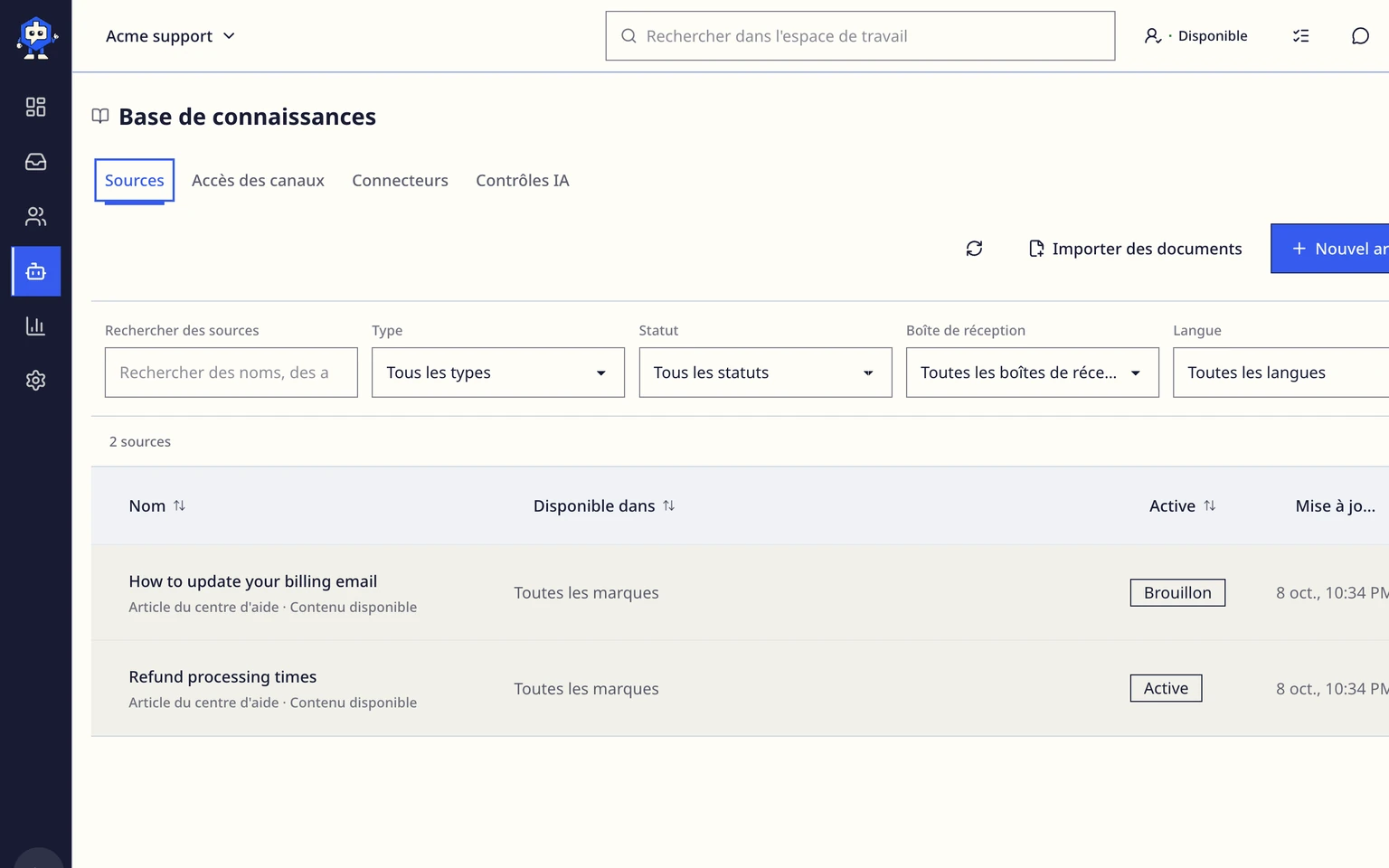Switch to the Connecteurs tab
This screenshot has width=1389, height=868.
coord(400,181)
